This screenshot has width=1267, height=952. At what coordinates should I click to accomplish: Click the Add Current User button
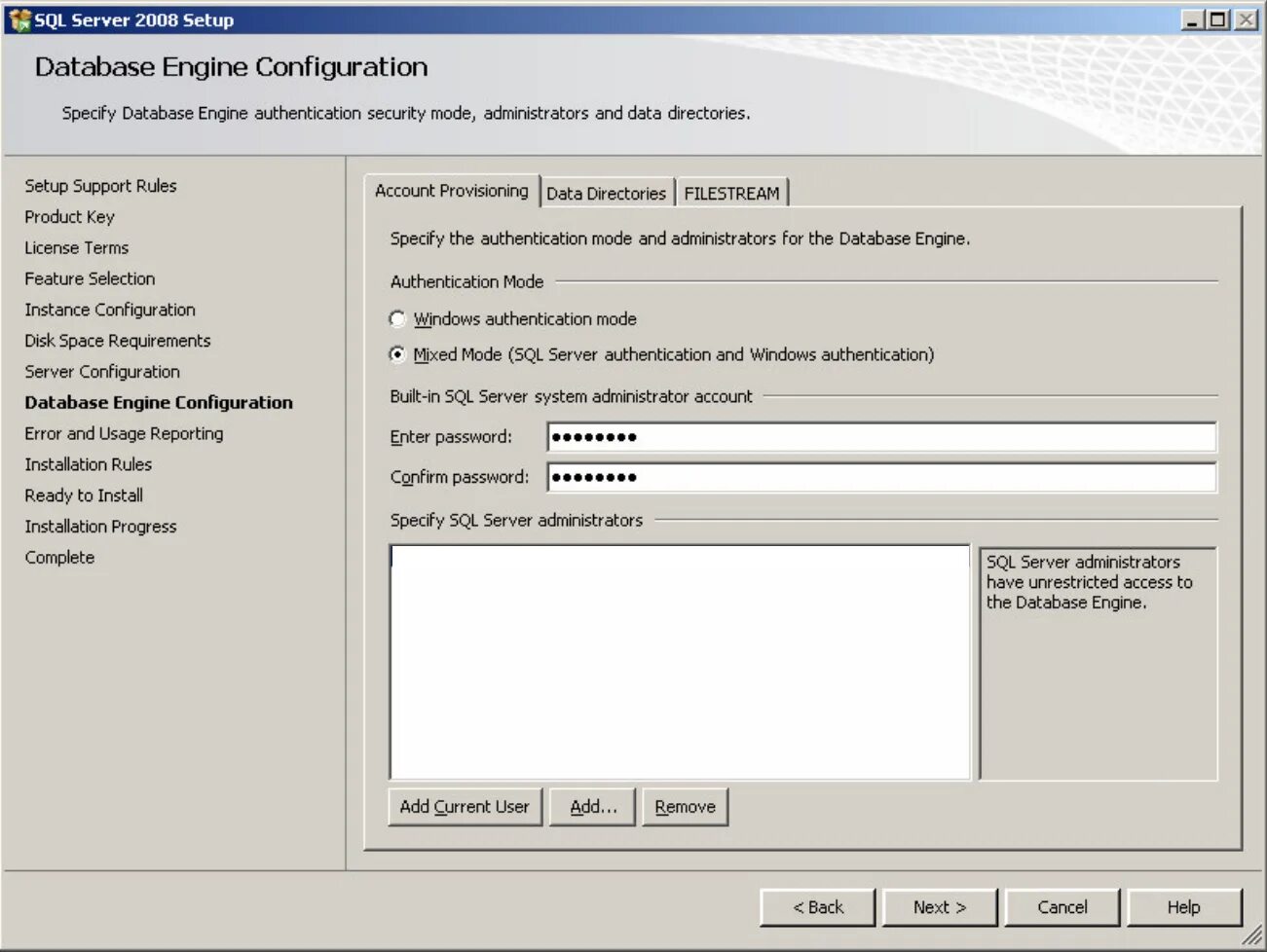[x=465, y=807]
